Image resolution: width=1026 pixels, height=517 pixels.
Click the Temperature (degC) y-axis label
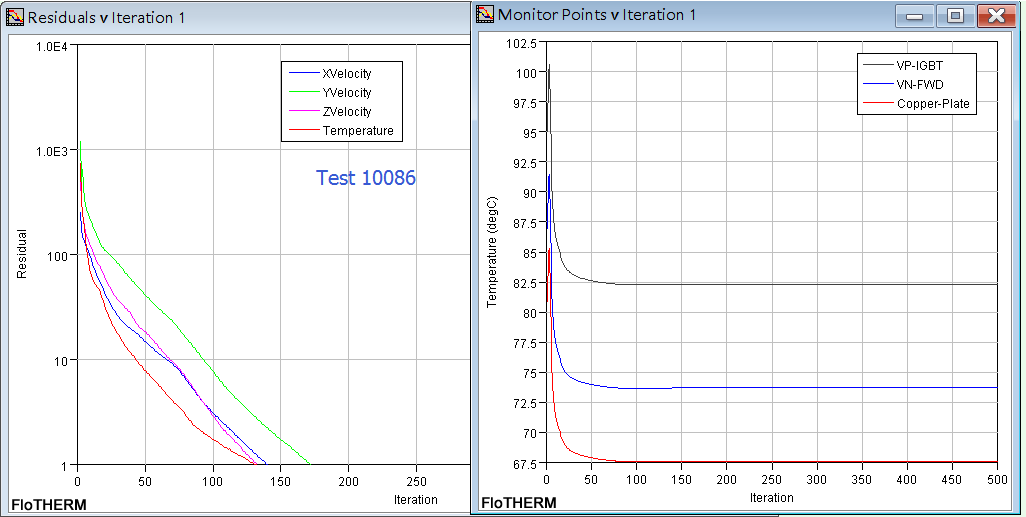(492, 252)
